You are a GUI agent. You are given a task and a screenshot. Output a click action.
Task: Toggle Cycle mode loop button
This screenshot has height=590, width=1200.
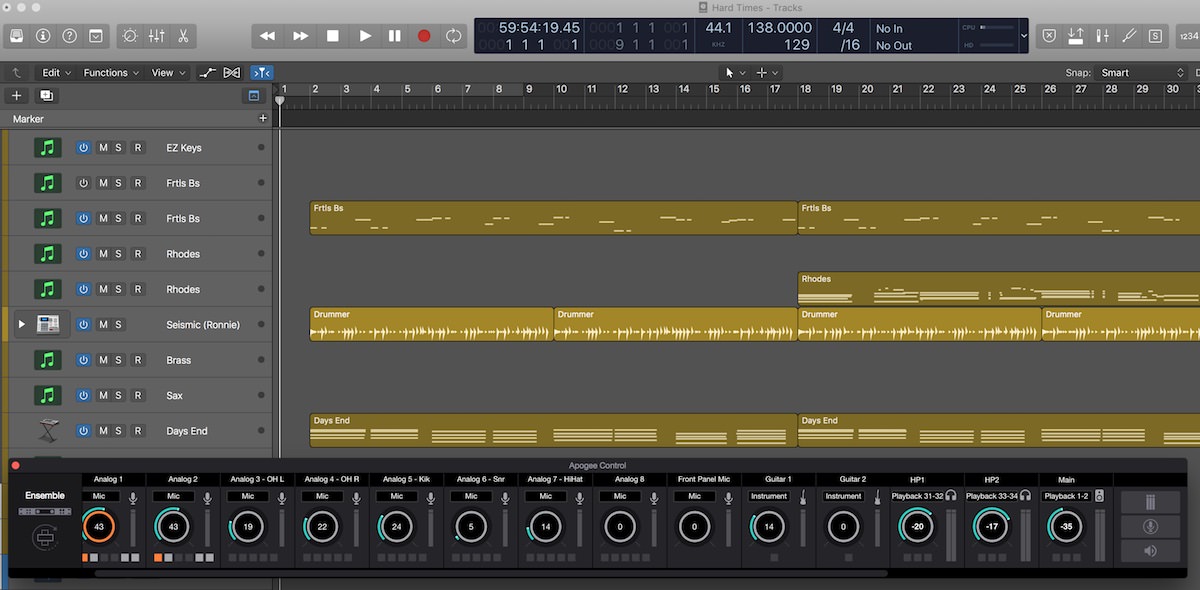click(454, 36)
